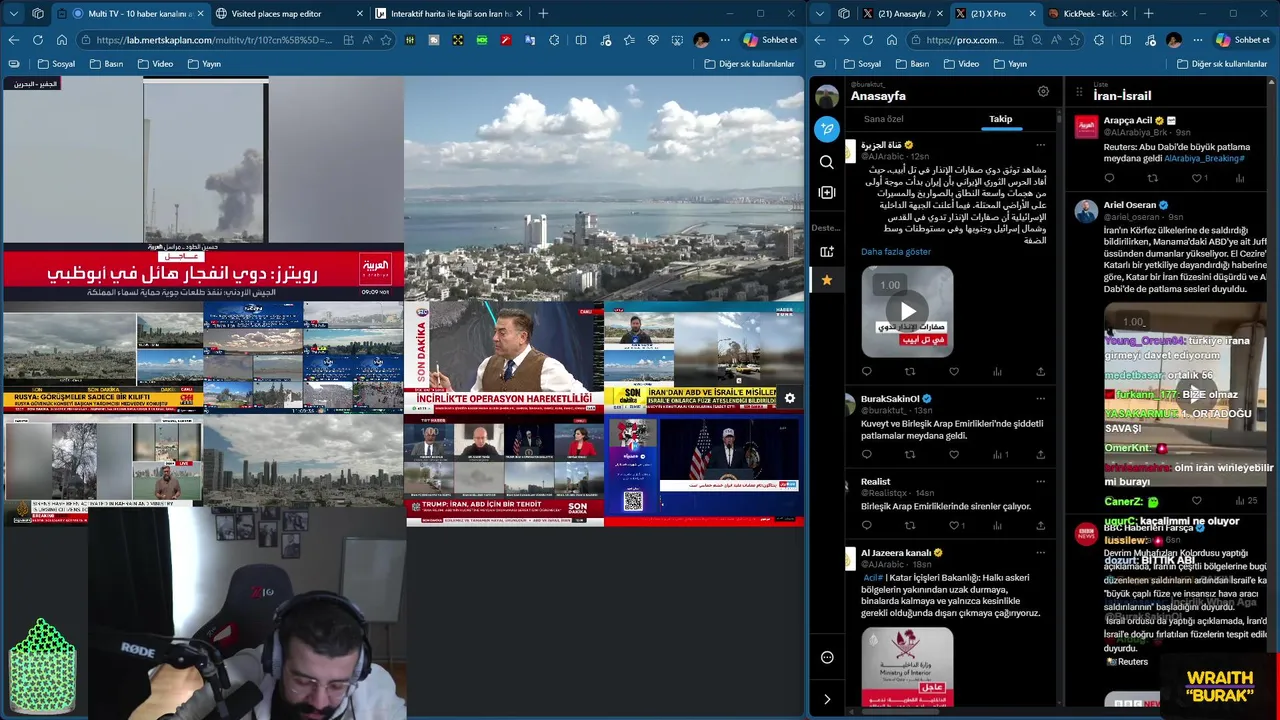The image size is (1280, 720).
Task: Open new tab in left browser window
Action: pos(543,13)
